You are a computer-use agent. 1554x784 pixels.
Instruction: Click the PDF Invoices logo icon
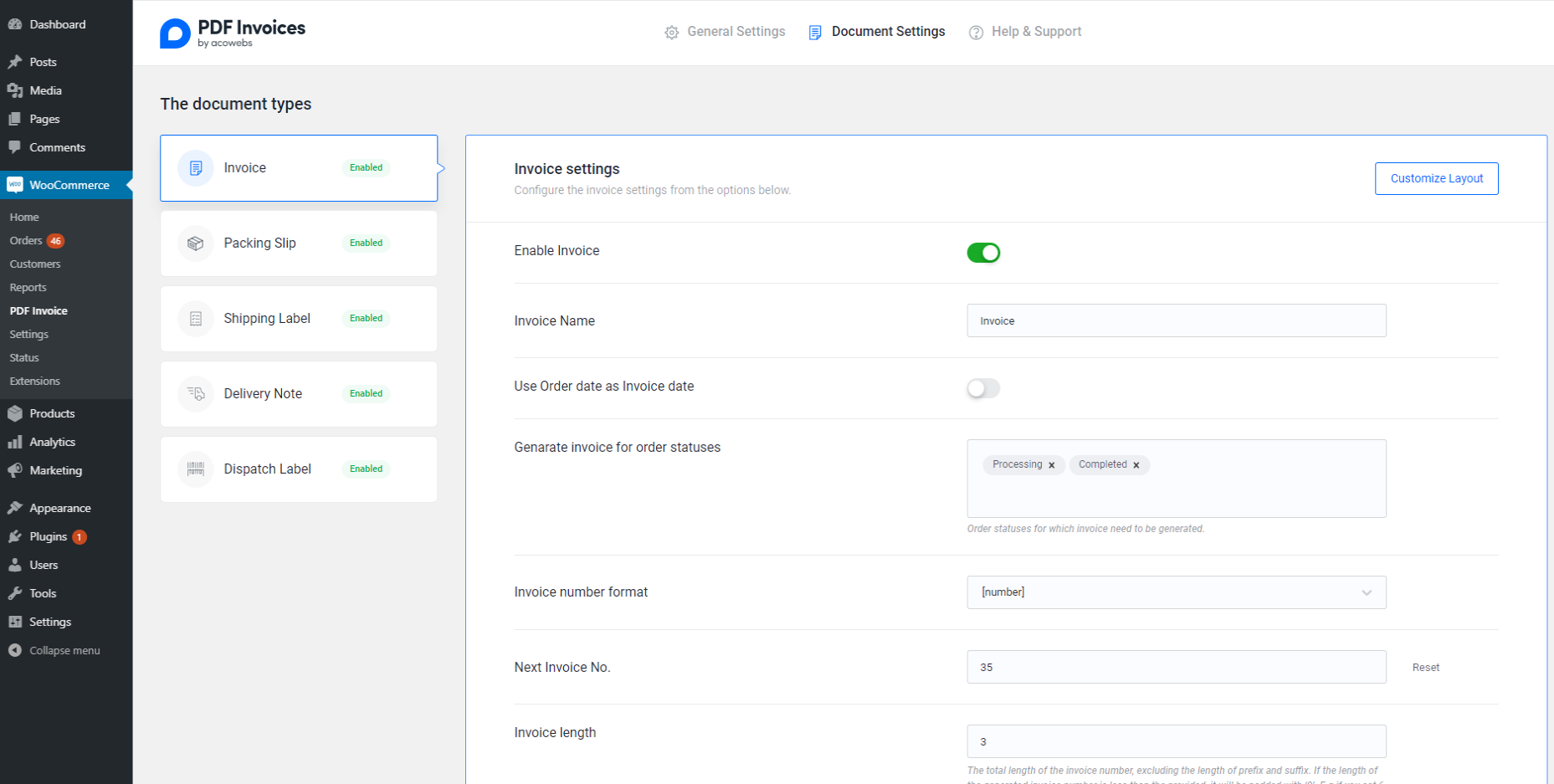(176, 33)
